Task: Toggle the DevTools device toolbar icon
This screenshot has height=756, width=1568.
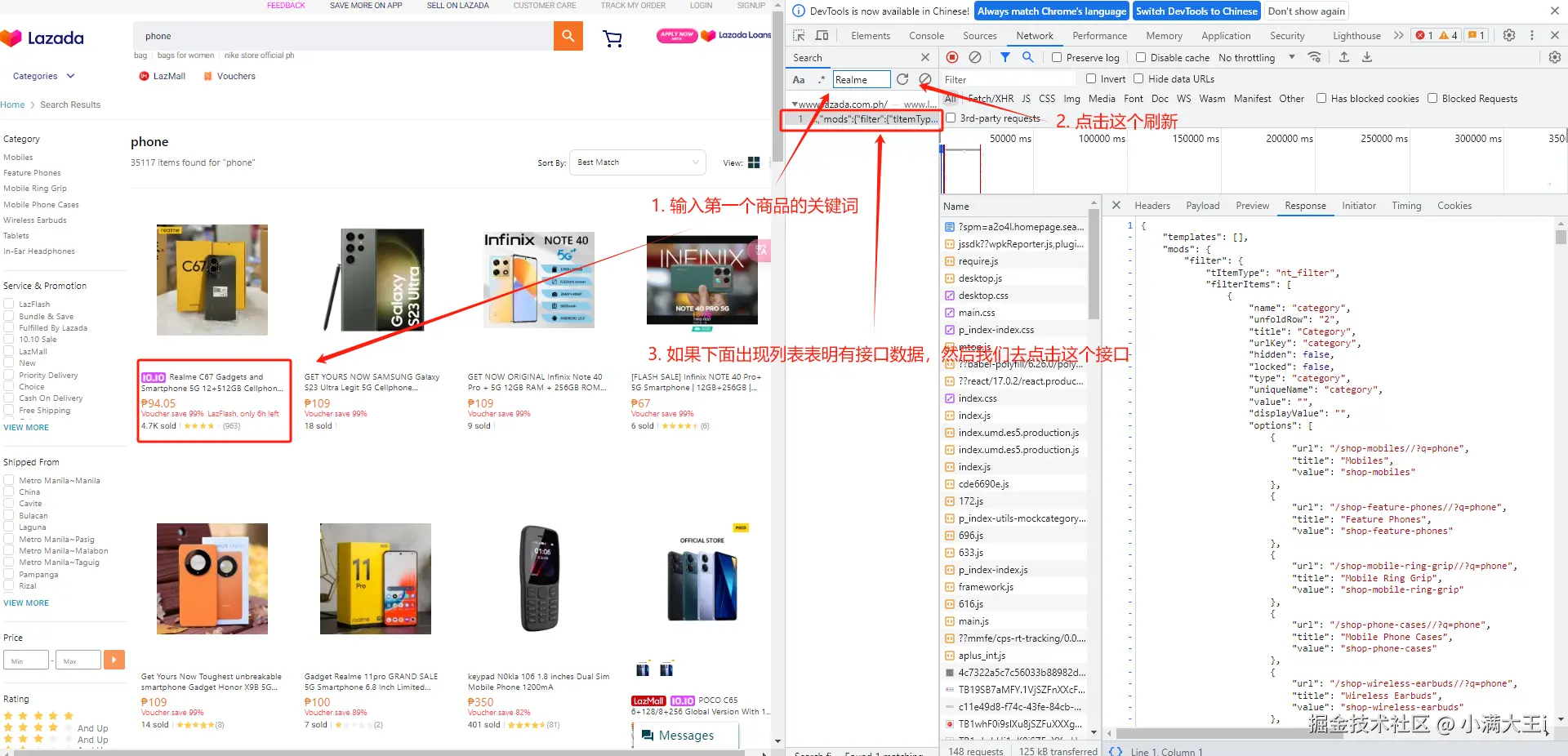Action: [x=822, y=35]
